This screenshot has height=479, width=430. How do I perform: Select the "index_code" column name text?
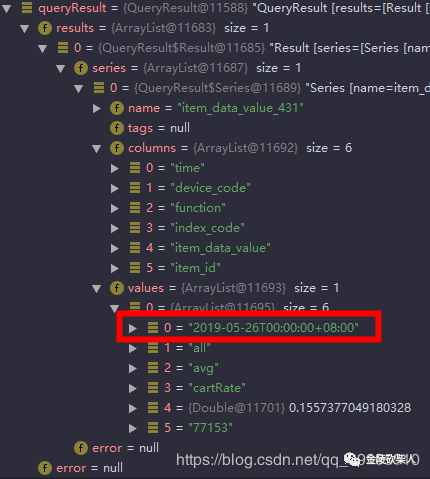pyautogui.click(x=207, y=228)
